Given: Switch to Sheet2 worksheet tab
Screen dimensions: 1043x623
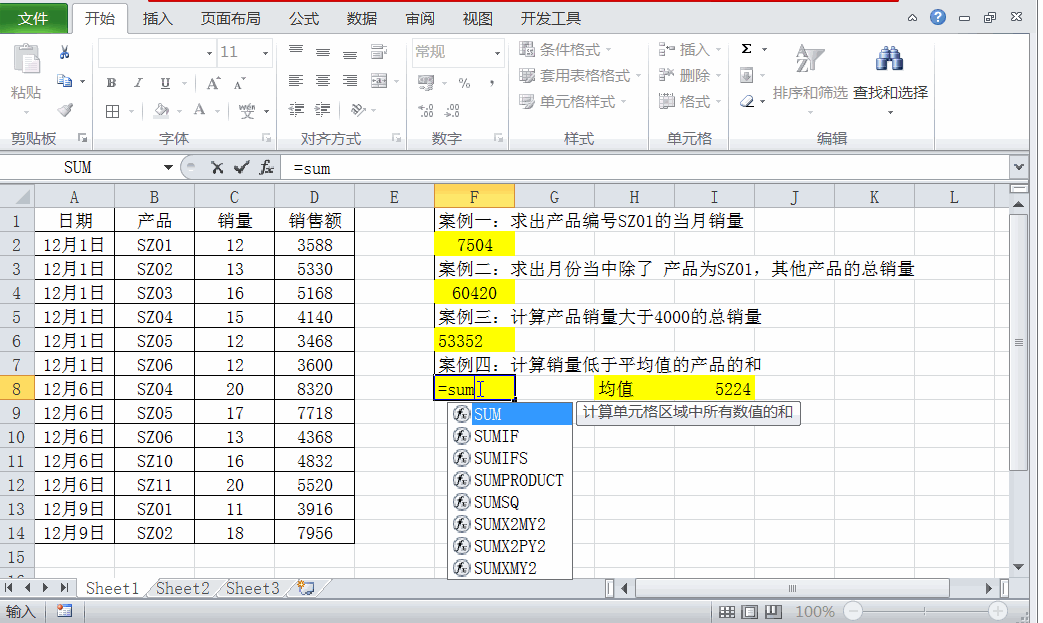Looking at the screenshot, I should click(x=182, y=588).
